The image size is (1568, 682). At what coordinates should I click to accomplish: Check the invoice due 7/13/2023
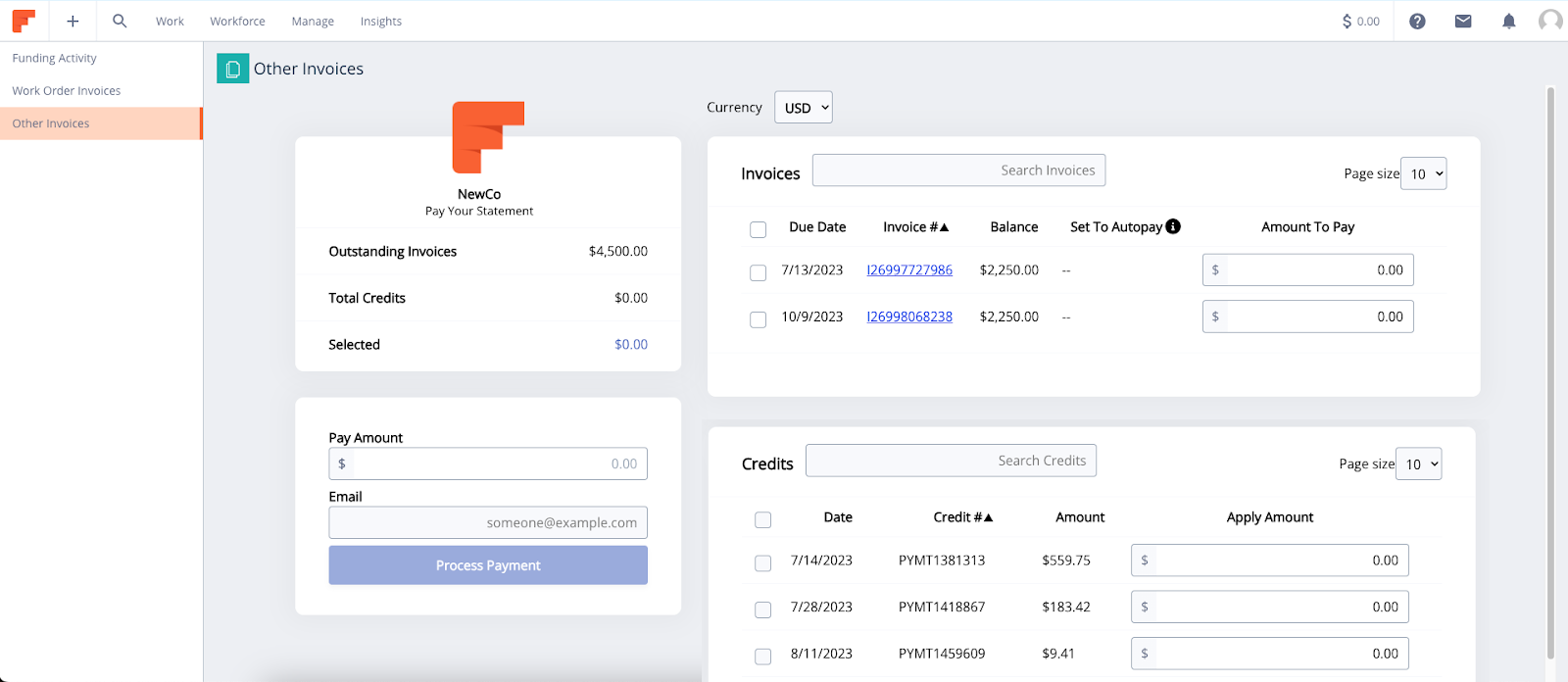pos(758,272)
